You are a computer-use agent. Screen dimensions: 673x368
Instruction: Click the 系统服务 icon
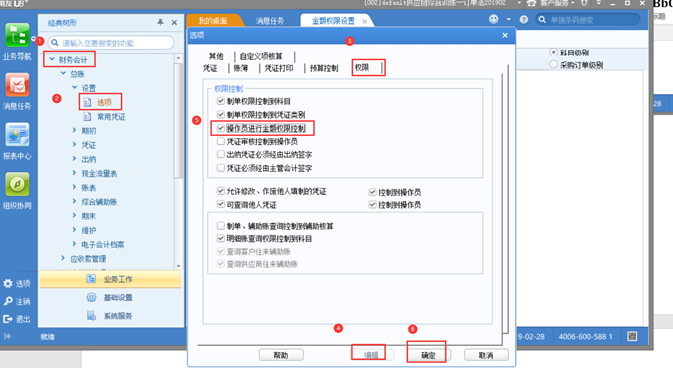tap(91, 316)
